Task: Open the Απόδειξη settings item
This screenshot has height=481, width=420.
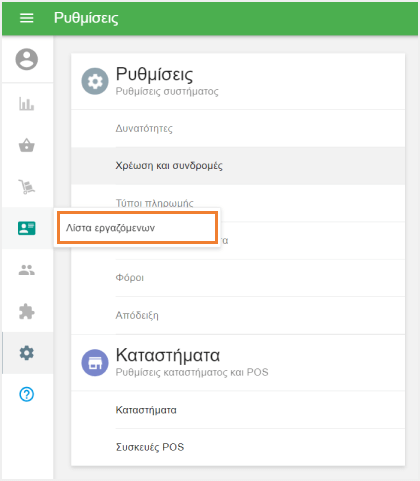Action: [x=238, y=315]
